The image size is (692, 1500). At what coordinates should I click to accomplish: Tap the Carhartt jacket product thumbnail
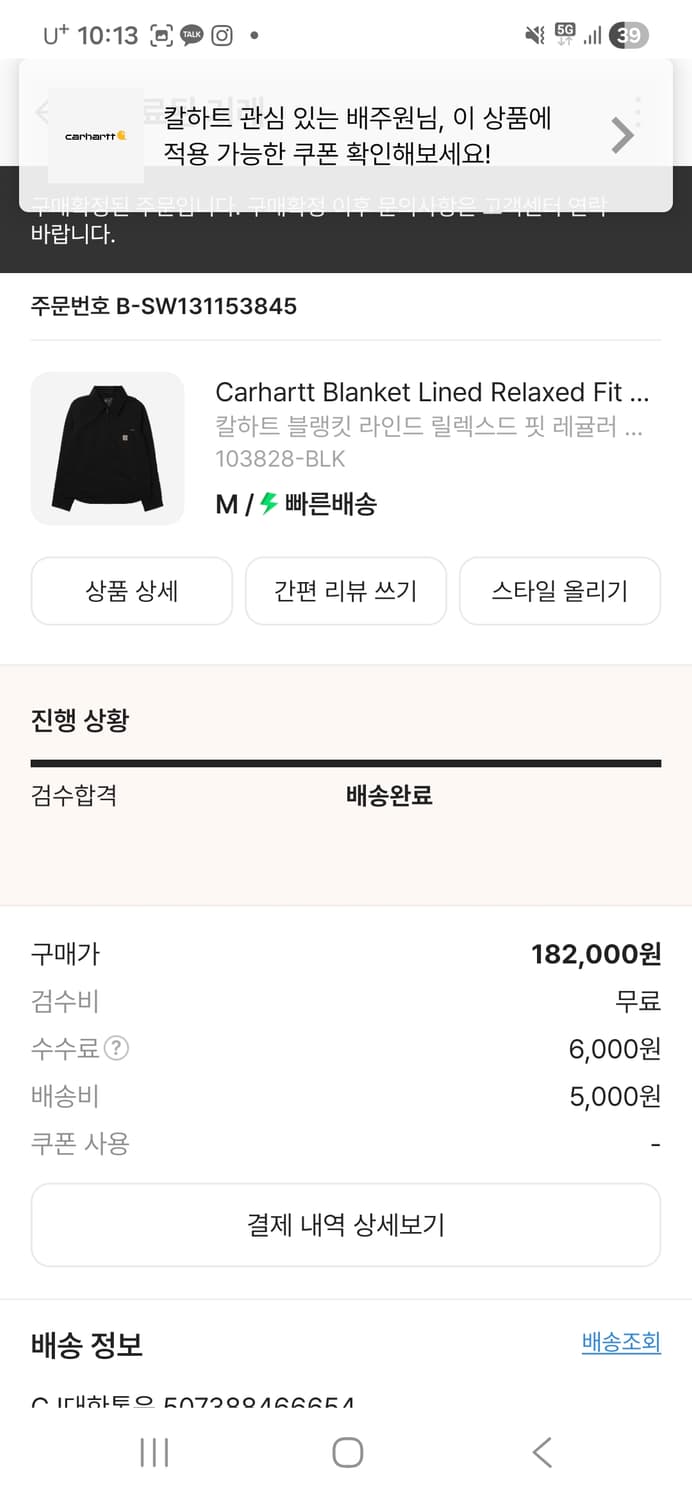(107, 448)
